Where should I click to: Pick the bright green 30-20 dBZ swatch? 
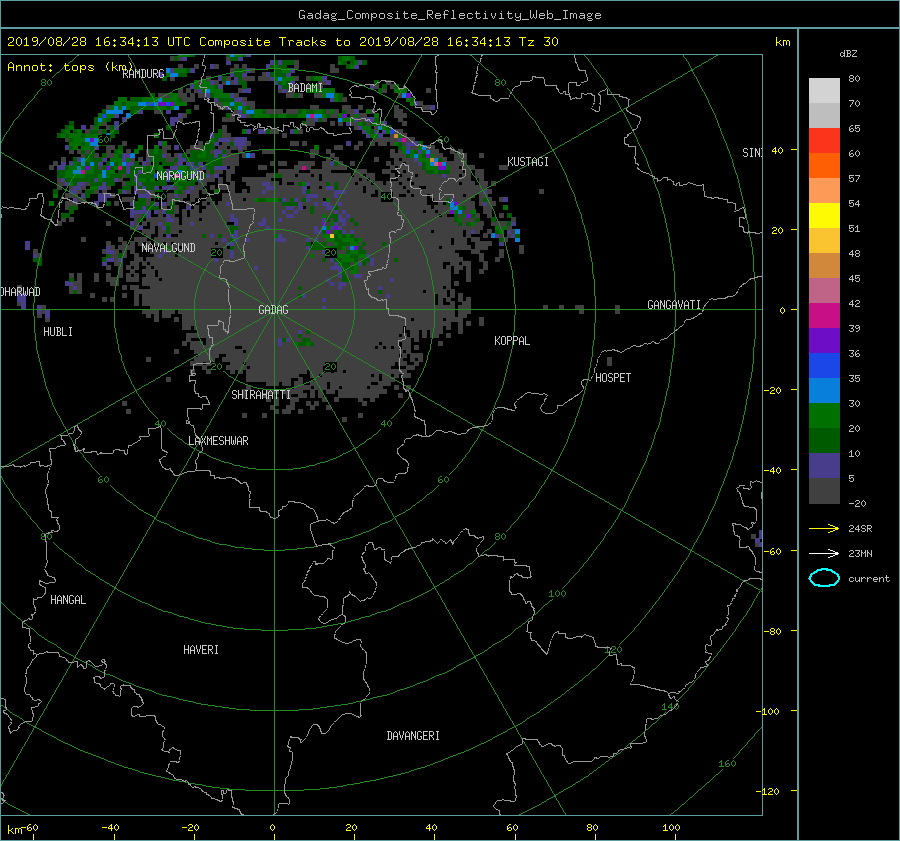click(x=824, y=416)
